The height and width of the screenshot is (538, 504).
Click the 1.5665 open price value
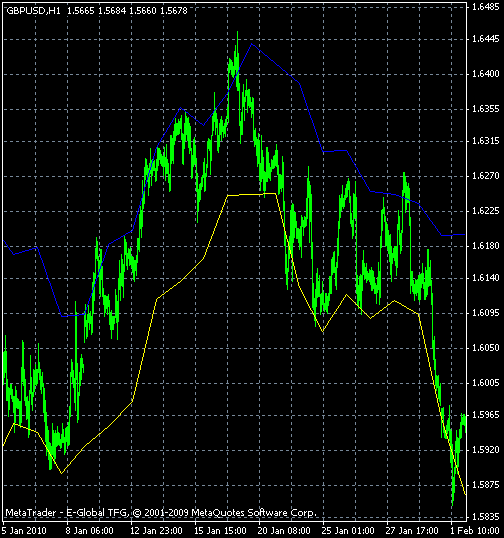[80, 11]
